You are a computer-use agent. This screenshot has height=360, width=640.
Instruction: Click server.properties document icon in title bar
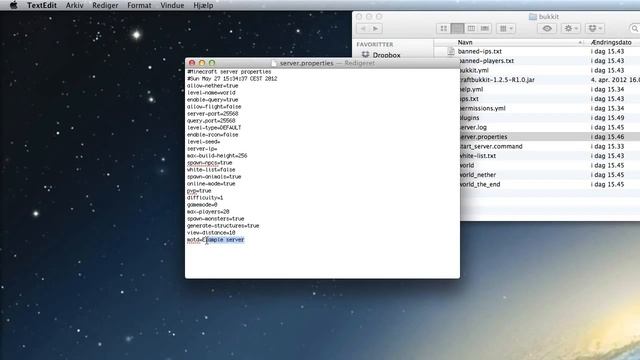click(274, 63)
